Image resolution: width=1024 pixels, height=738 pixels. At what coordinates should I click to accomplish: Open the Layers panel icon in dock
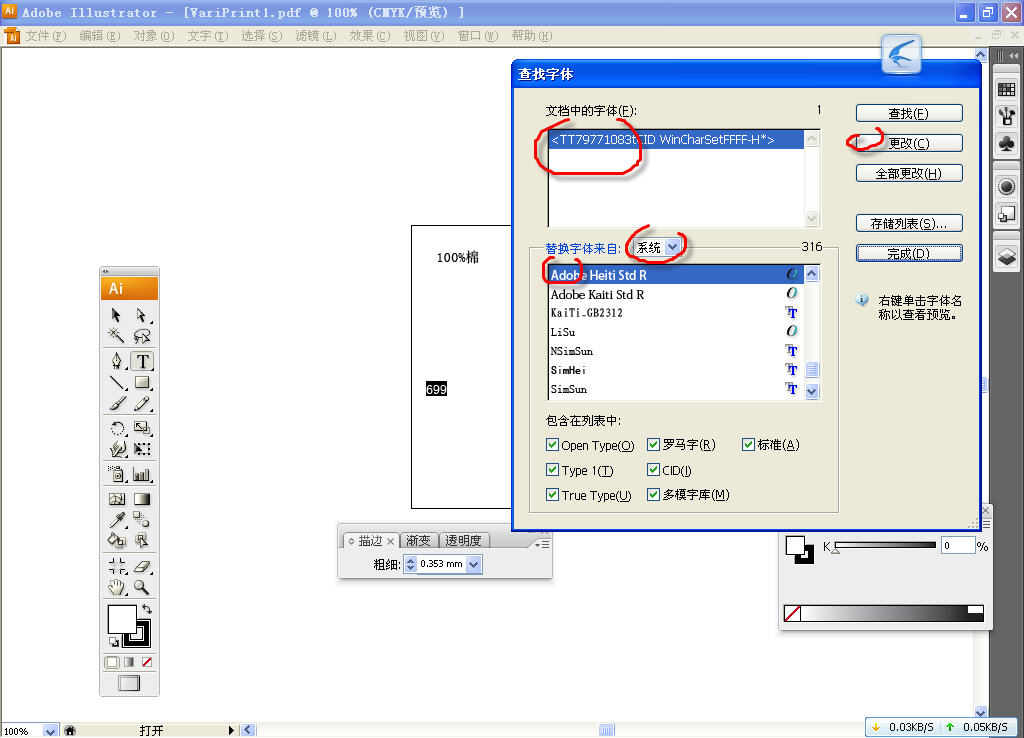tap(1006, 257)
